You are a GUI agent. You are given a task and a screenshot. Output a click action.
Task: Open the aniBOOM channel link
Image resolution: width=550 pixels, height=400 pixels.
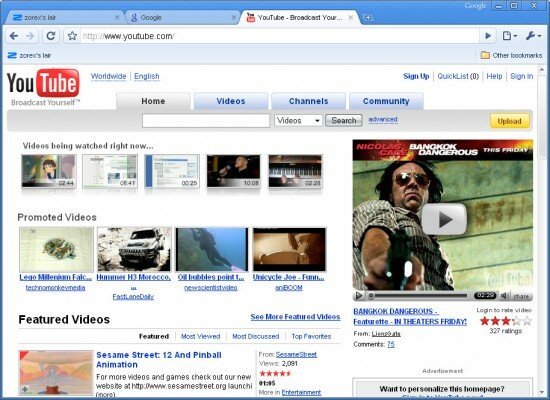289,288
